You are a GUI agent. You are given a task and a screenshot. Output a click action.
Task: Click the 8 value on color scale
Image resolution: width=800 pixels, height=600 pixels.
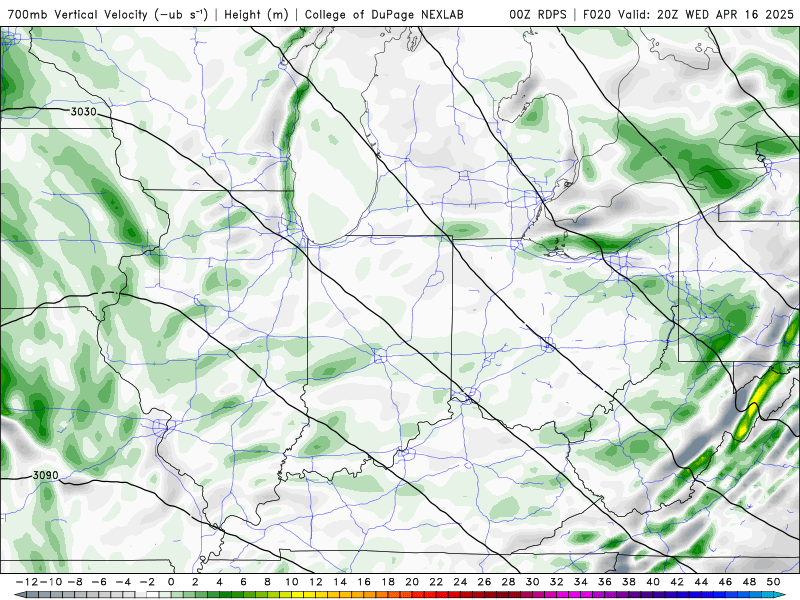click(267, 582)
